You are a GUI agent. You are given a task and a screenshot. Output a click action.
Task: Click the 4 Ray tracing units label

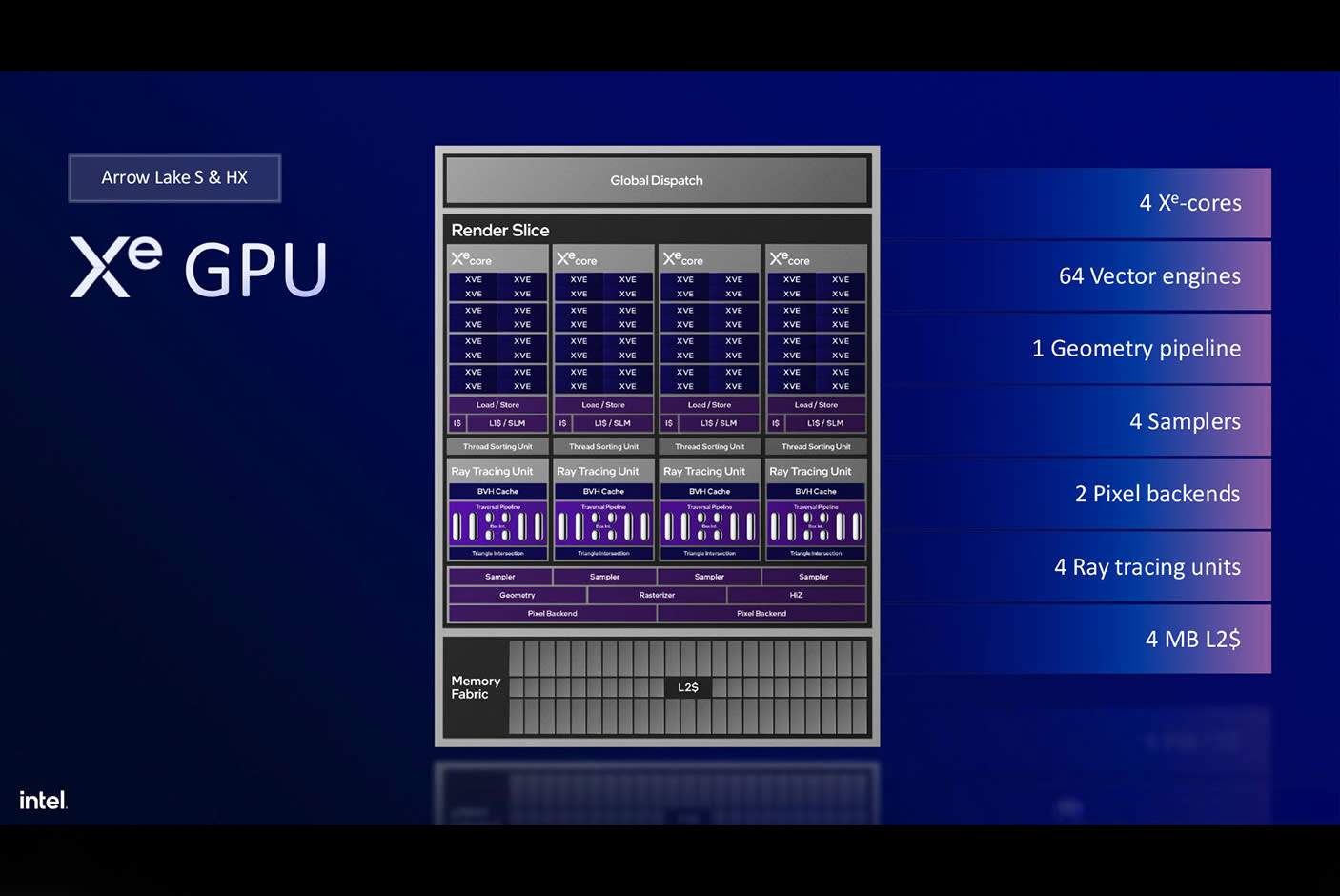1147,566
